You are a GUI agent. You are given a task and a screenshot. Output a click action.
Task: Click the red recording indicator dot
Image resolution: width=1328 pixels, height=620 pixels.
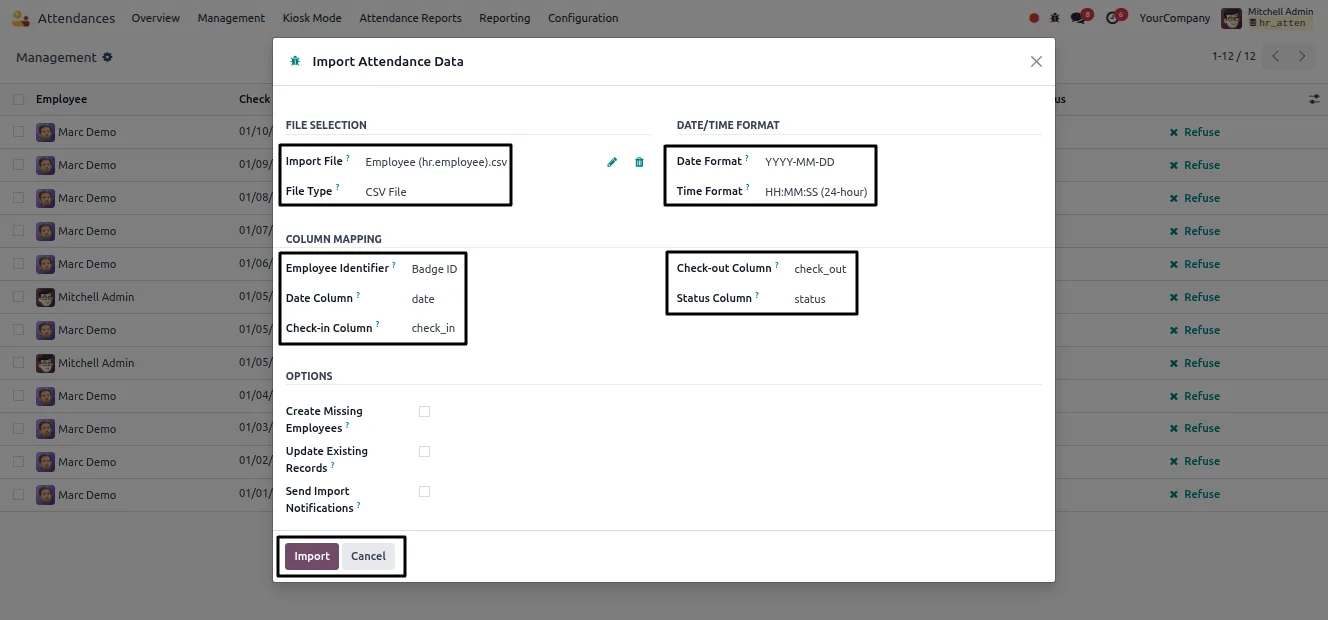coord(1034,18)
